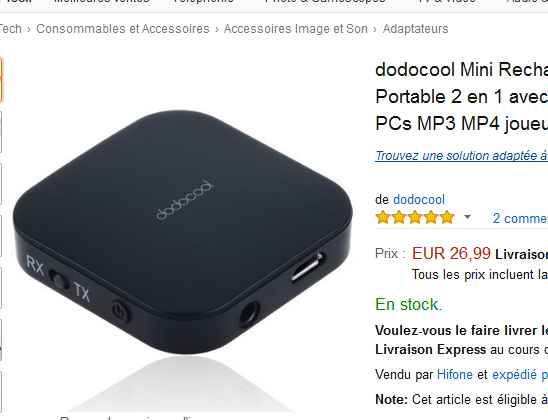Select the first highlighted image thumbnail
The image size is (548, 420).
point(1,81)
